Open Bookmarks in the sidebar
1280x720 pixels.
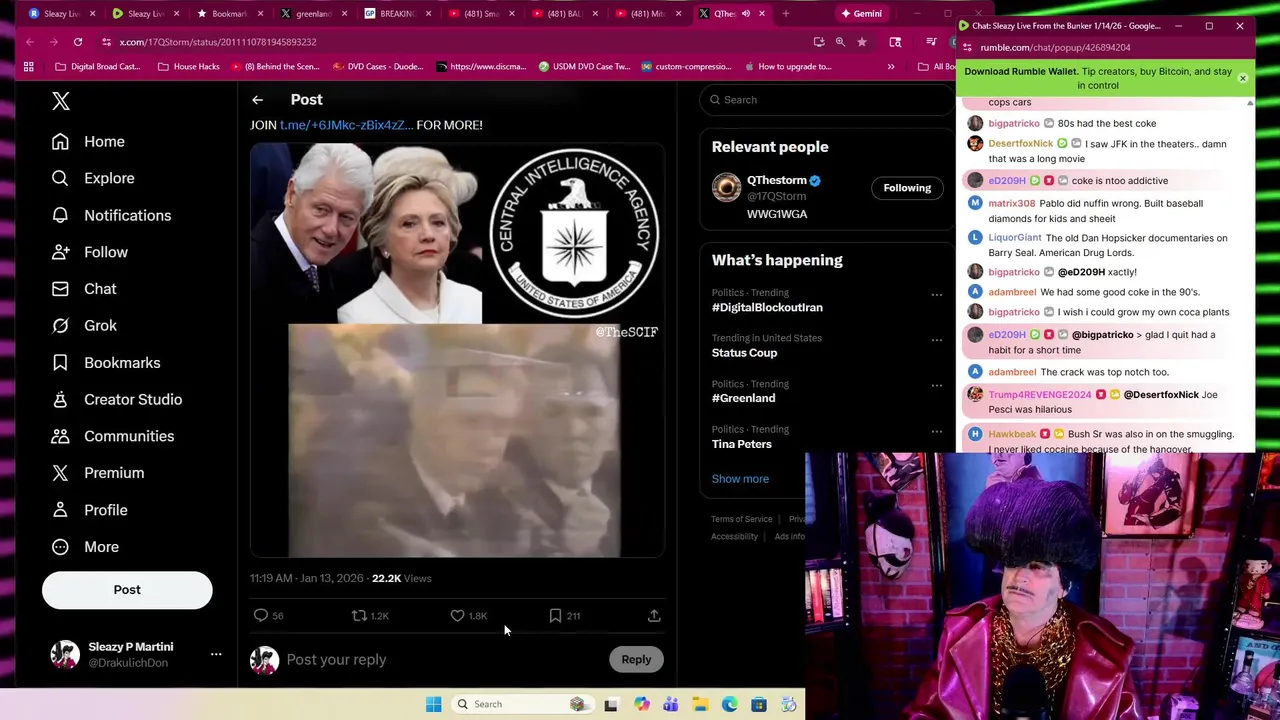tap(106, 363)
